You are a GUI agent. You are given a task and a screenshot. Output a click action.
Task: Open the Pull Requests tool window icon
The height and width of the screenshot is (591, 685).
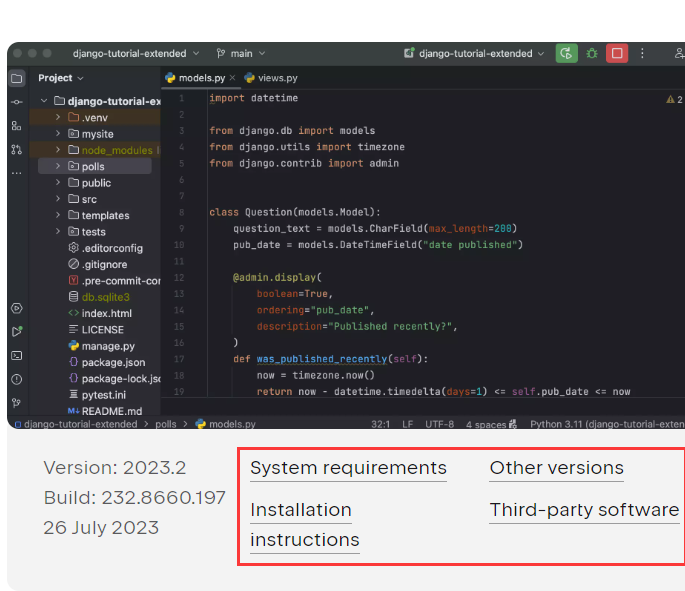17,149
